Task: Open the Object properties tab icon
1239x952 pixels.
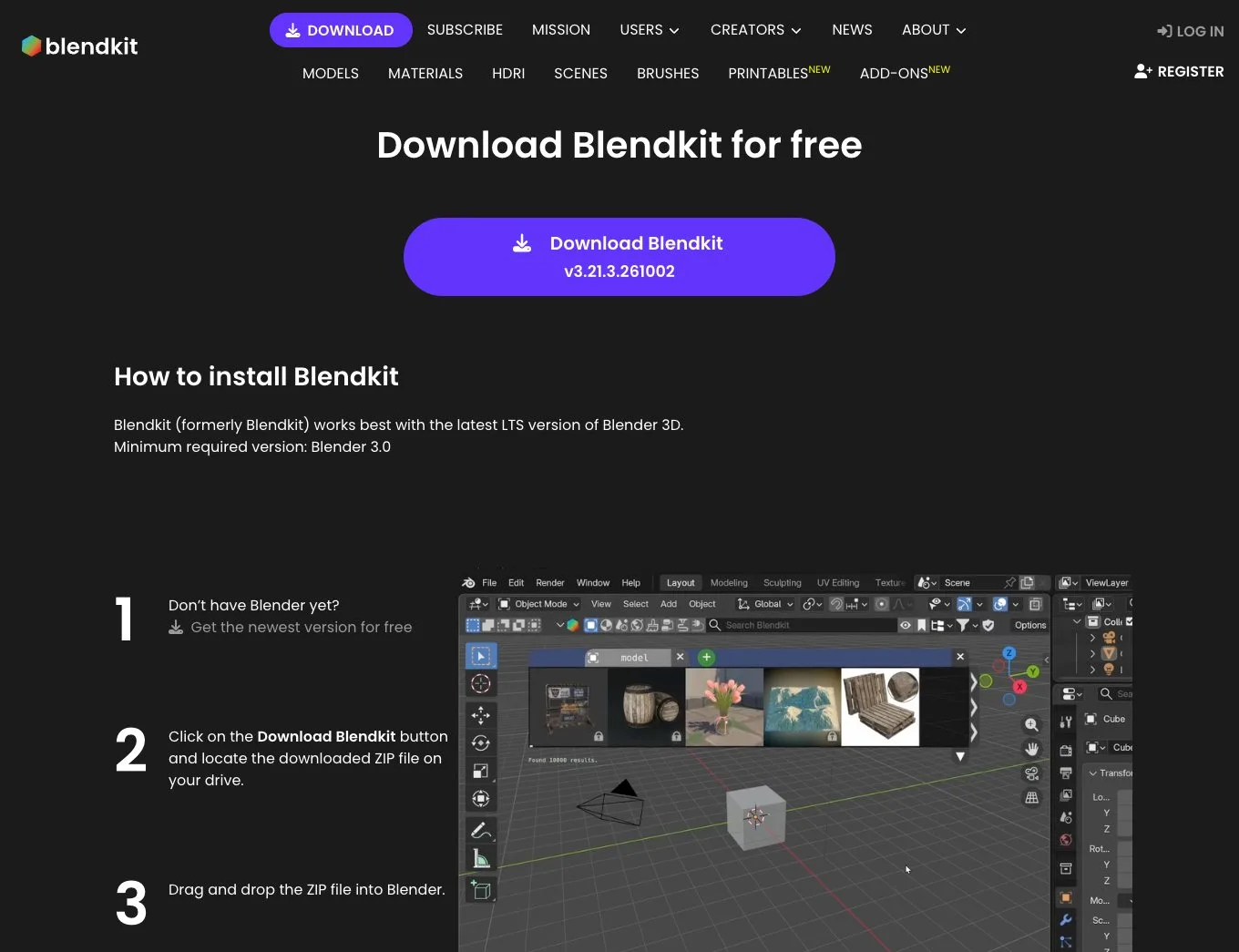Action: click(1066, 897)
